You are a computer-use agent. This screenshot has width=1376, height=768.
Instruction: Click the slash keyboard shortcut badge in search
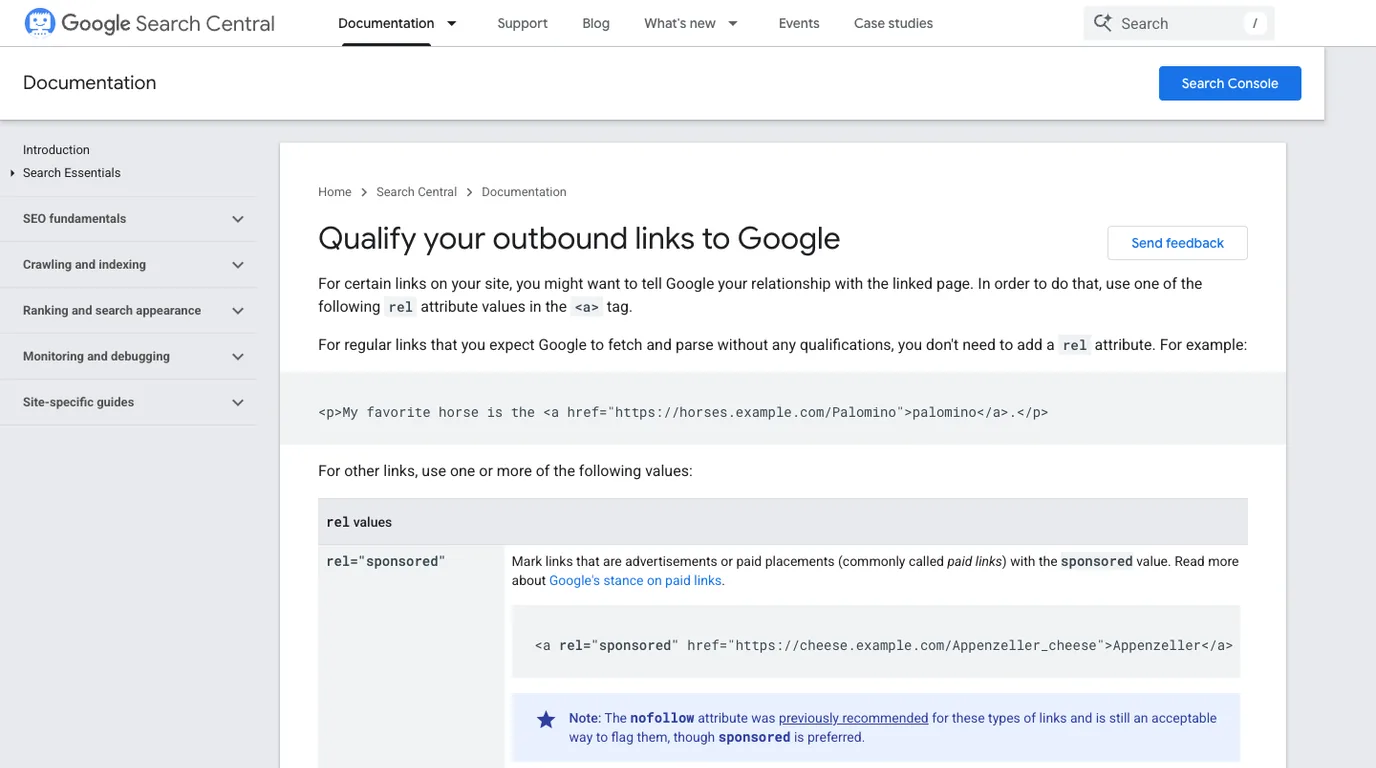tap(1255, 23)
